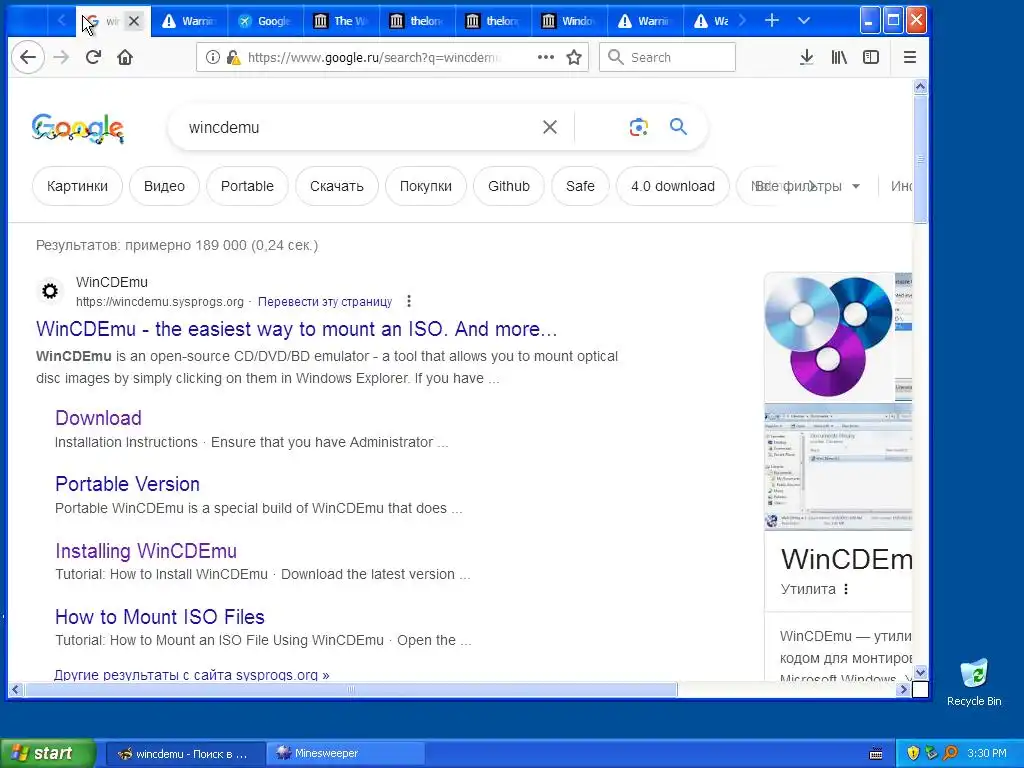Switch to the Windo tab
The height and width of the screenshot is (768, 1024).
coord(569,21)
